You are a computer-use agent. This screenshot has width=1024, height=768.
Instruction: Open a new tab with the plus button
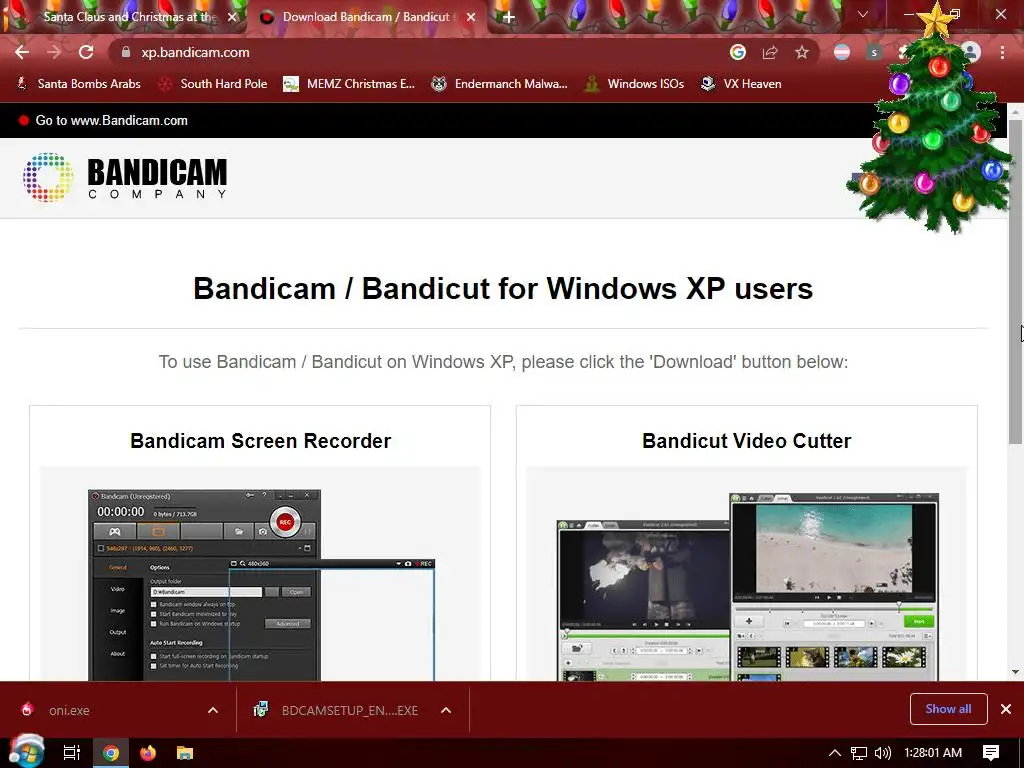coord(509,17)
